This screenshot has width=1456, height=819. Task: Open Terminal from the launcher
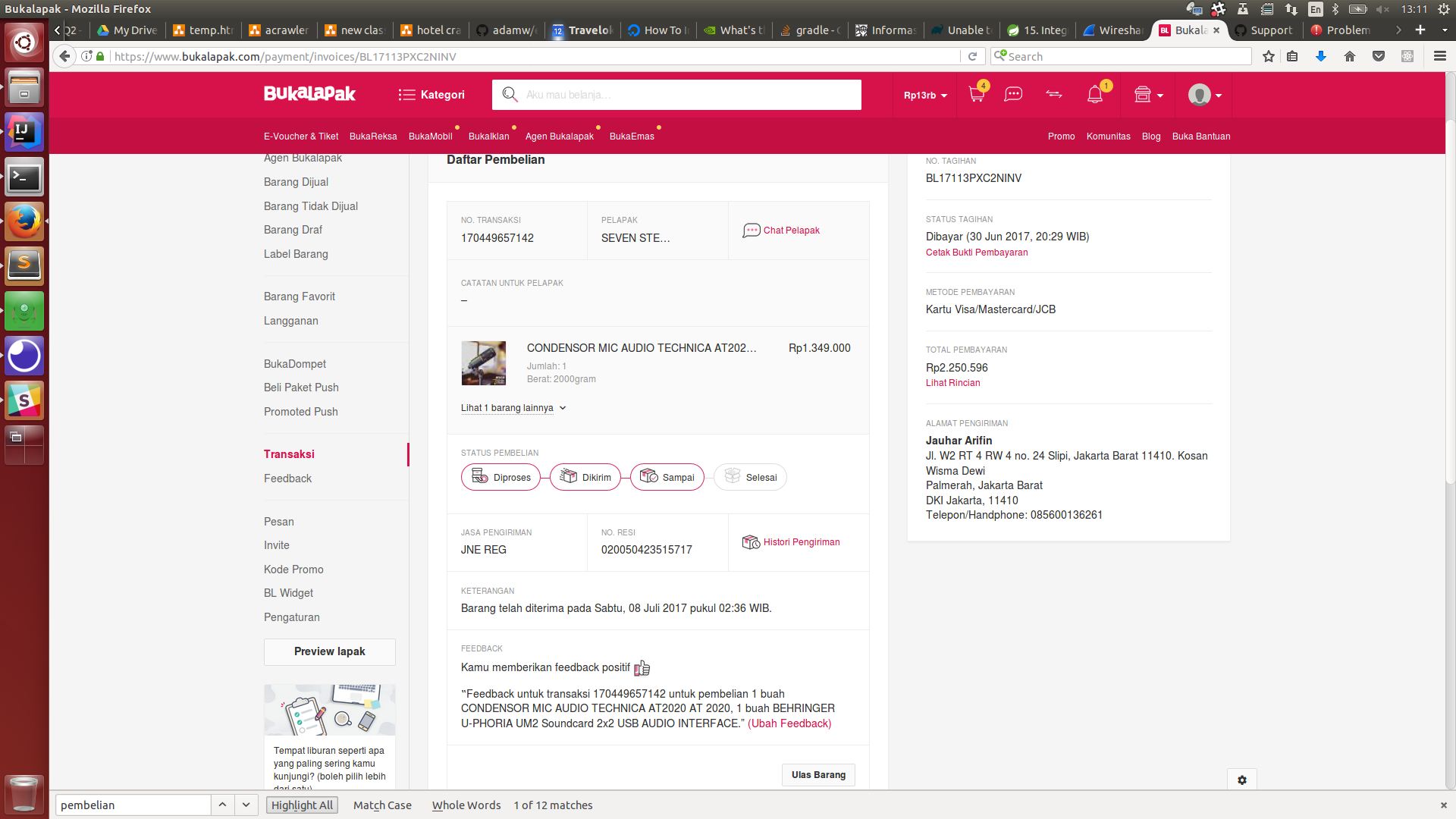tap(24, 177)
